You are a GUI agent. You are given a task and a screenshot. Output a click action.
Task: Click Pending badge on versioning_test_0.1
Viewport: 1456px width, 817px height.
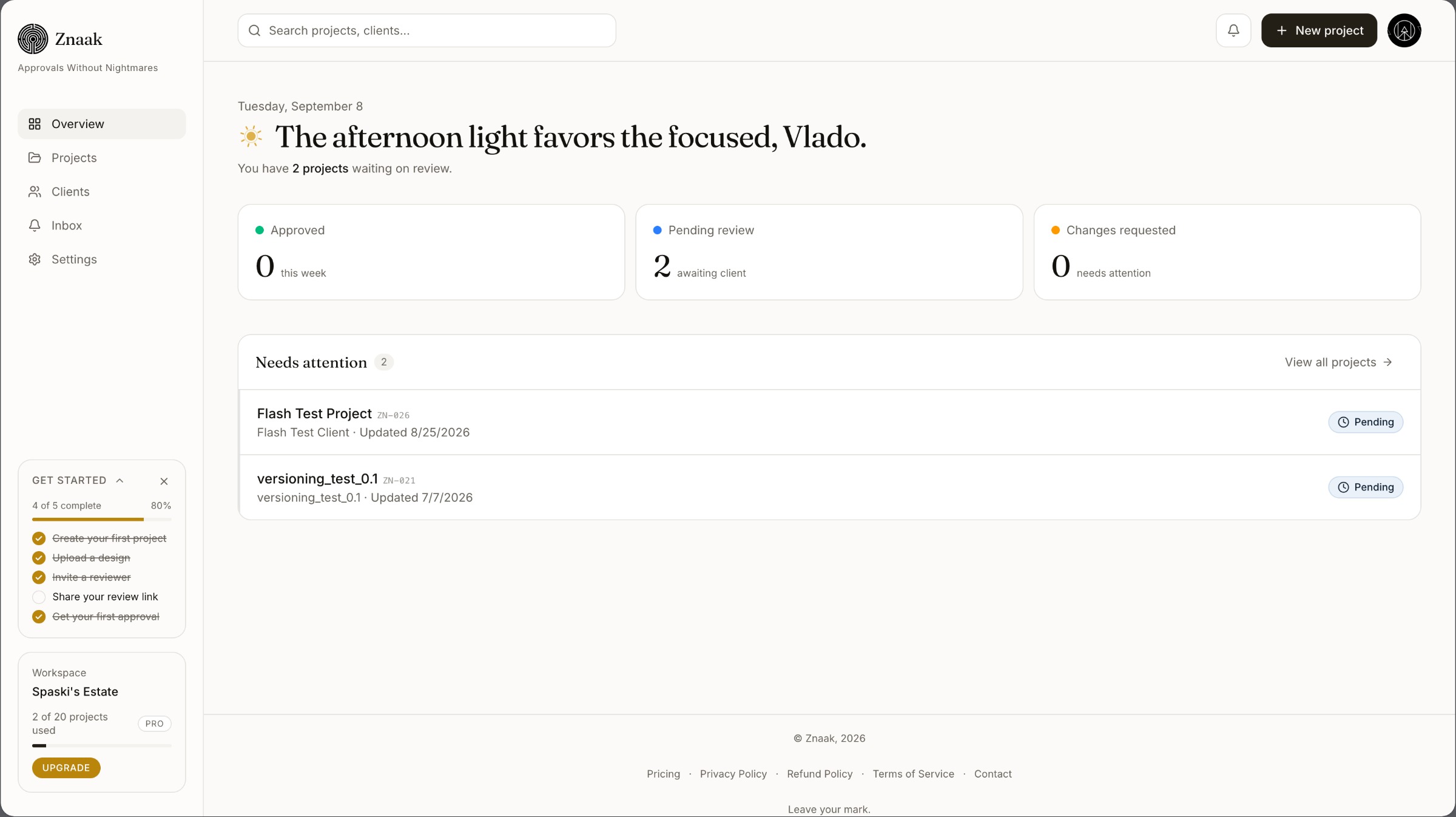(1366, 487)
